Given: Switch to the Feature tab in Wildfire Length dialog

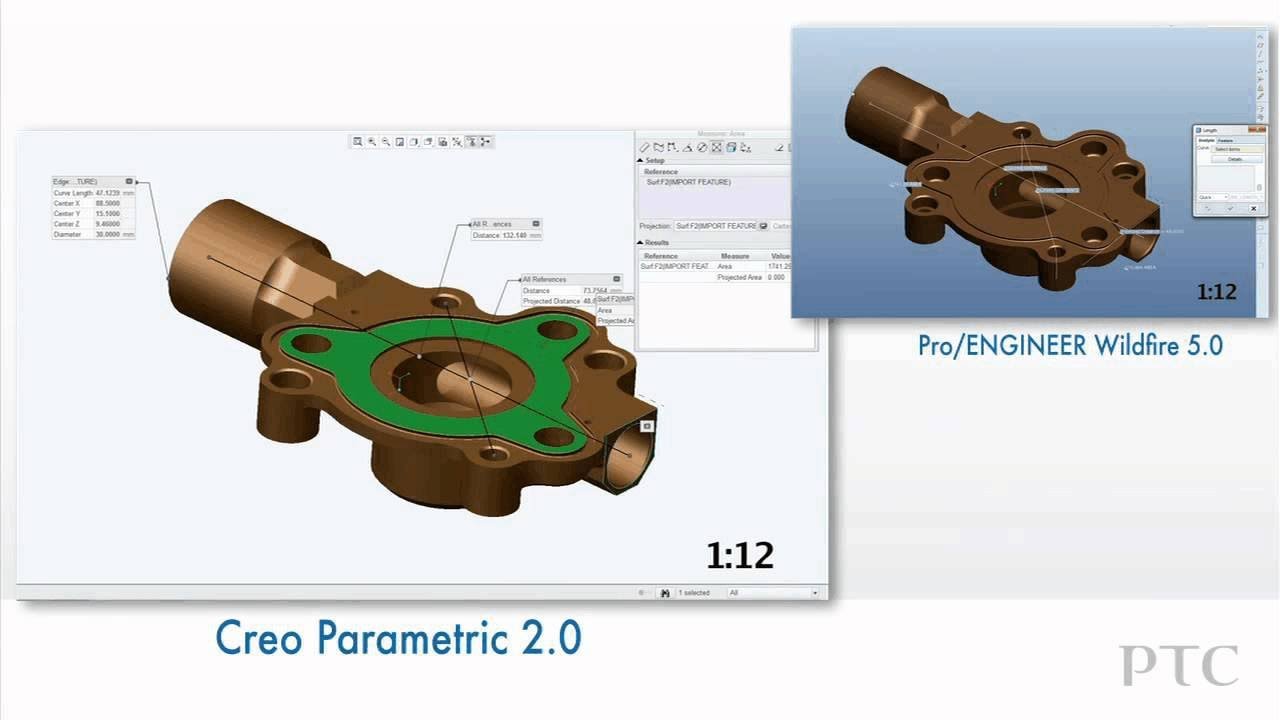Looking at the screenshot, I should point(1225,141).
